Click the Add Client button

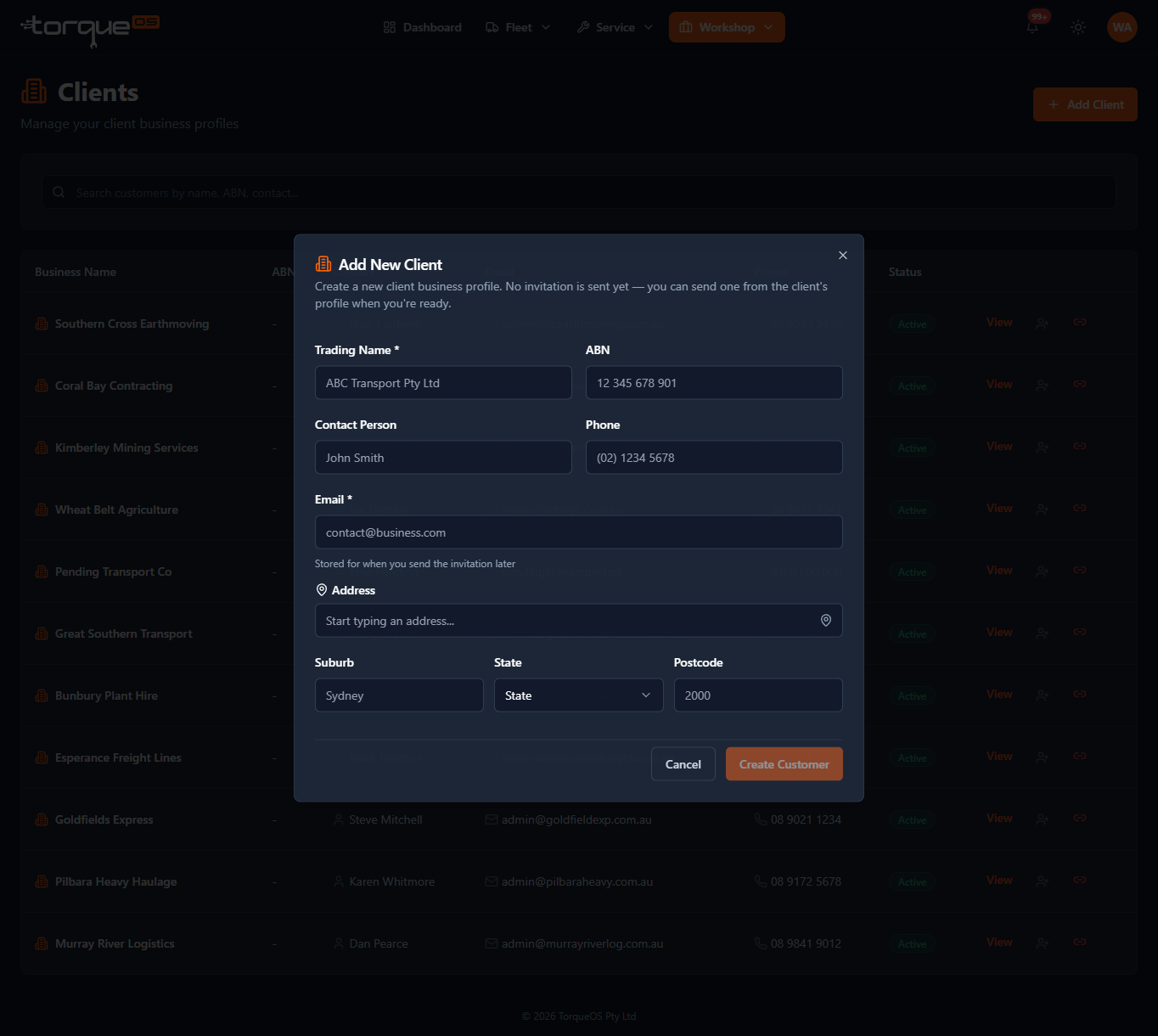pos(1085,104)
